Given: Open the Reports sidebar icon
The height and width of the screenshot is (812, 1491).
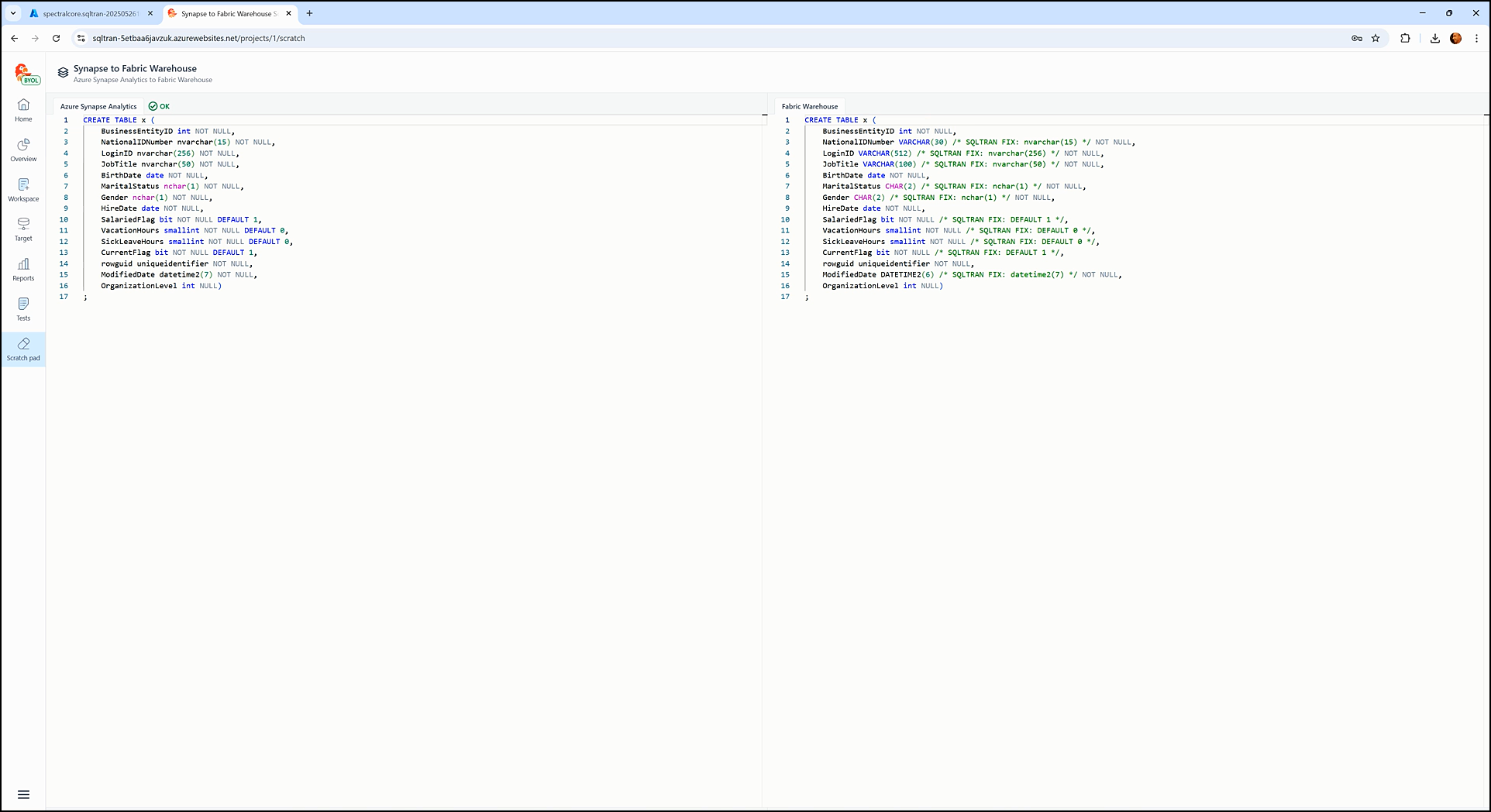Looking at the screenshot, I should click(x=23, y=269).
